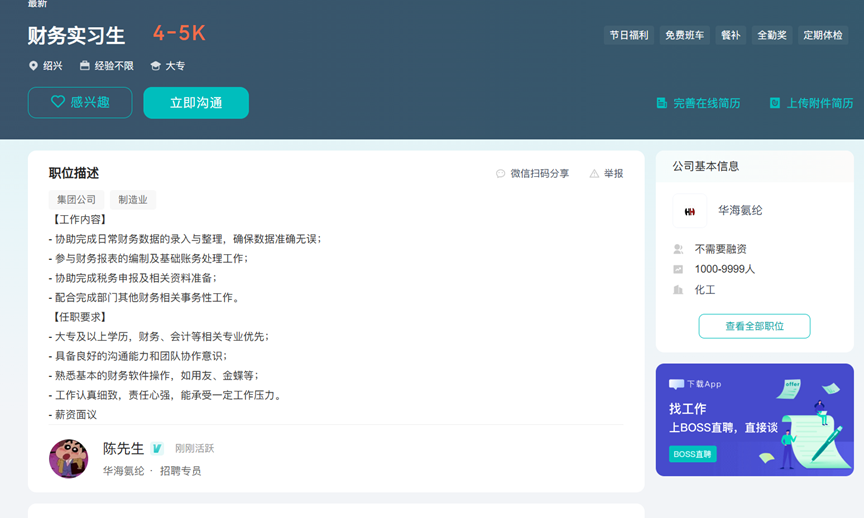Click the 完善在线简历 document icon

tap(662, 103)
